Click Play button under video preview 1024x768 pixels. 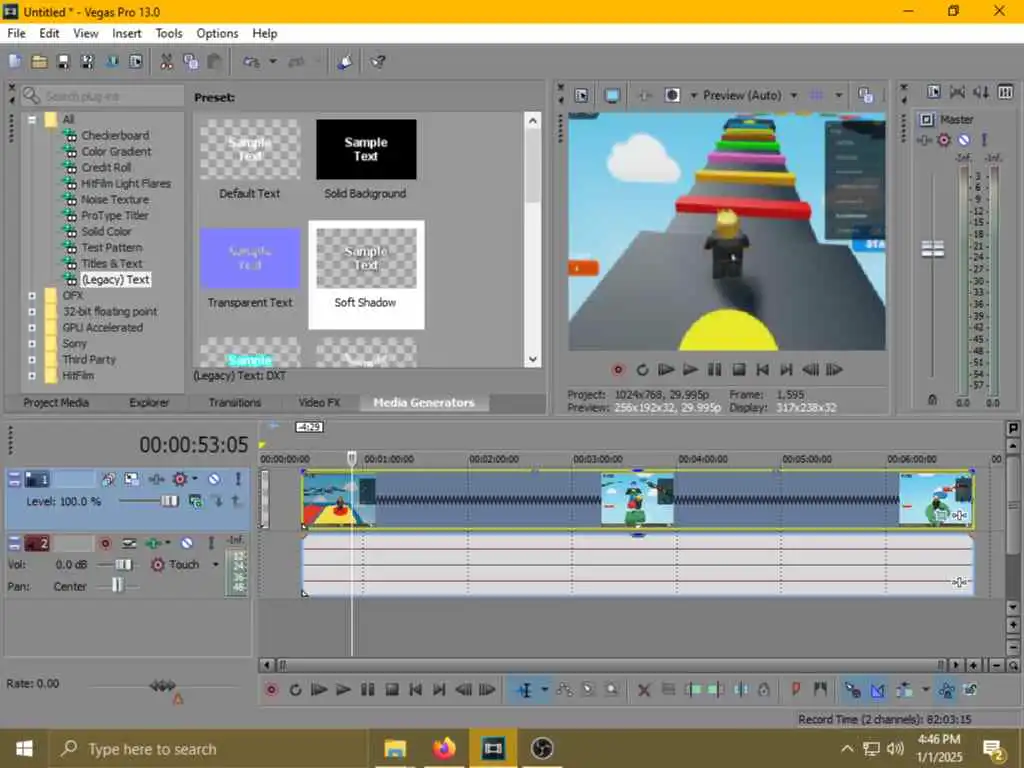click(690, 370)
